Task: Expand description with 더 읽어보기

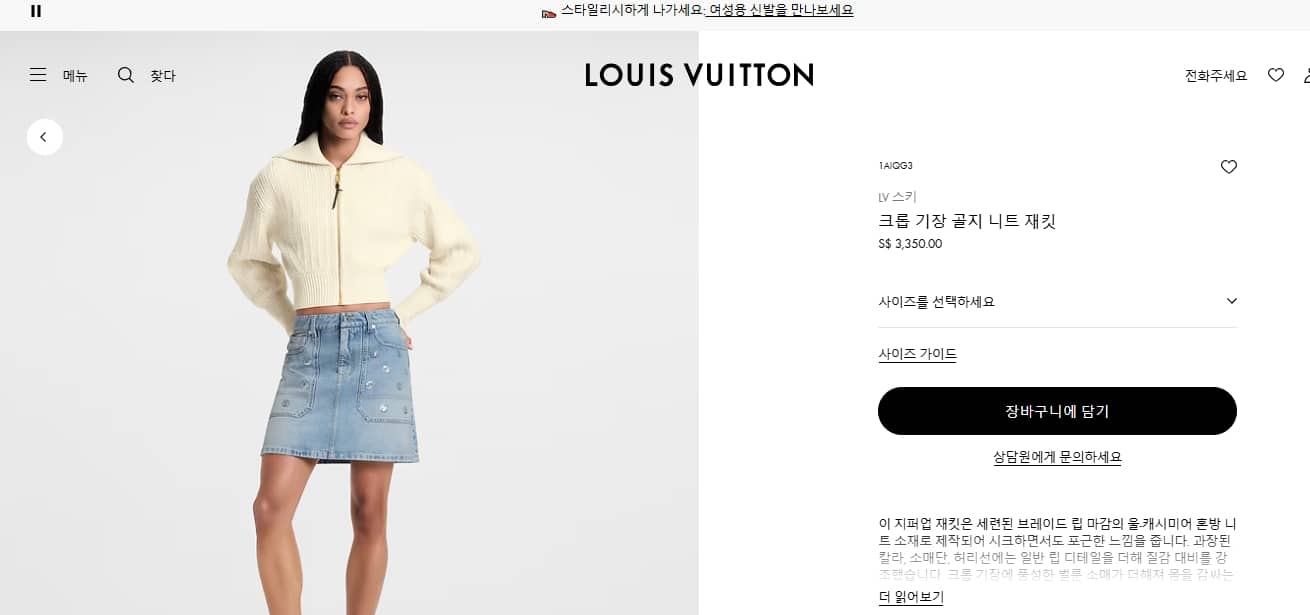Action: [x=910, y=597]
